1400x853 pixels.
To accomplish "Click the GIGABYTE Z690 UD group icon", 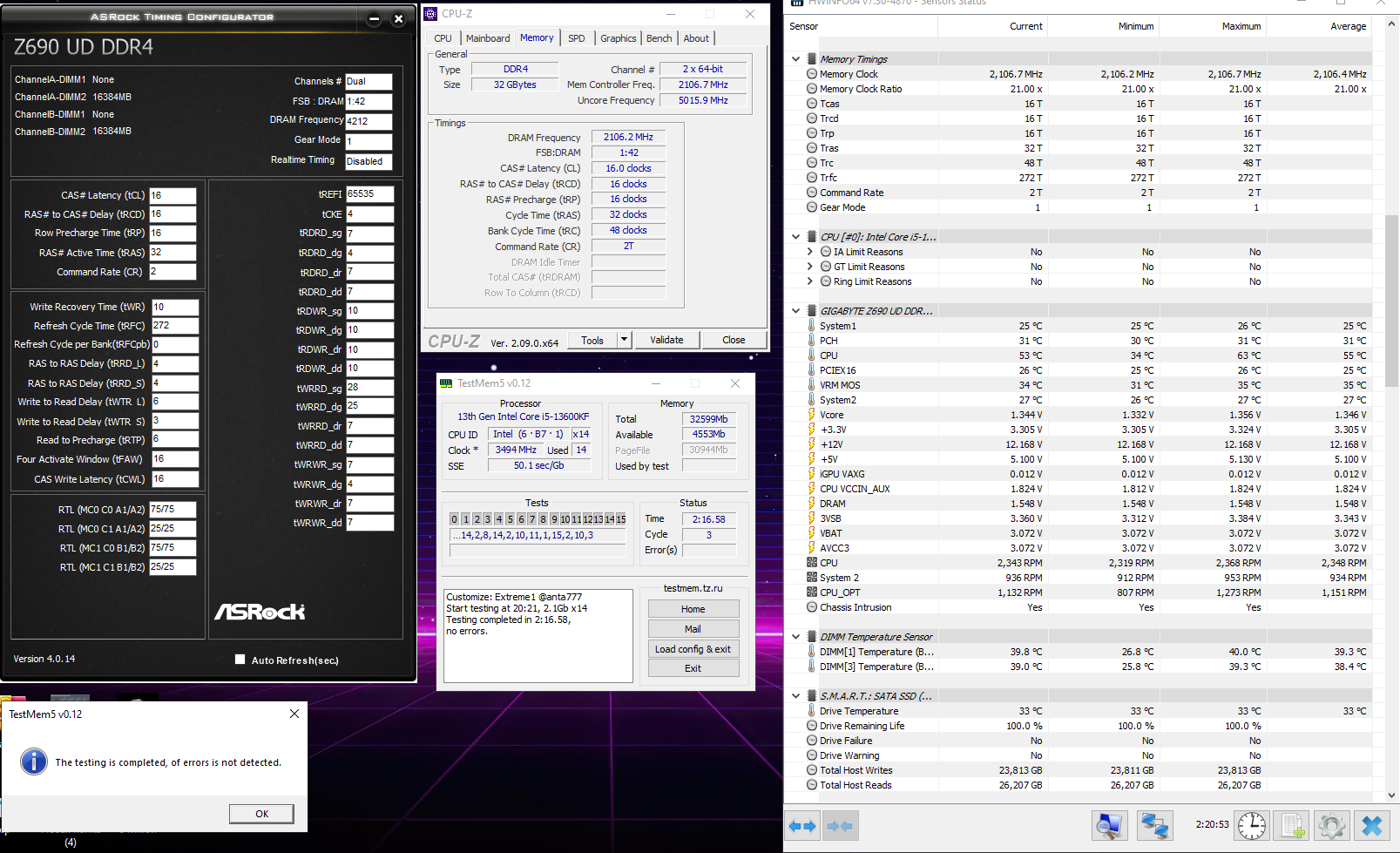I will (x=812, y=311).
